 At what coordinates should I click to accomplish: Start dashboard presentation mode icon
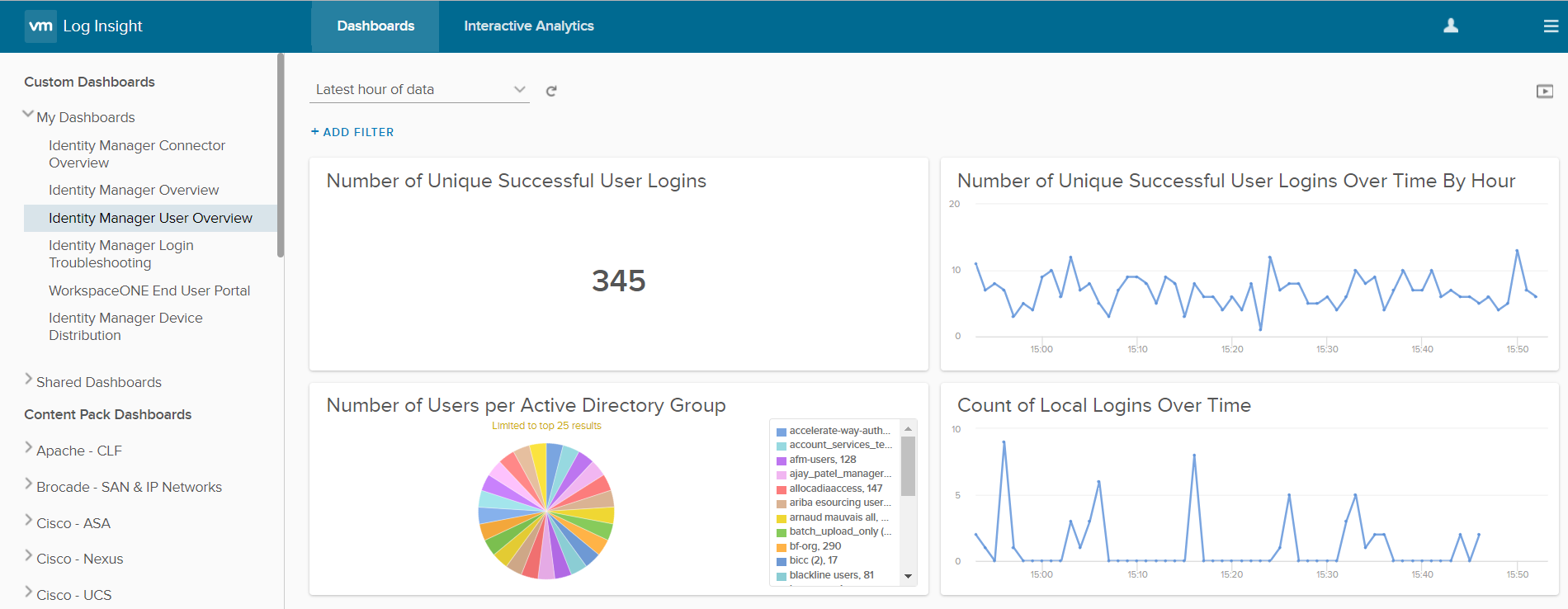point(1545,91)
